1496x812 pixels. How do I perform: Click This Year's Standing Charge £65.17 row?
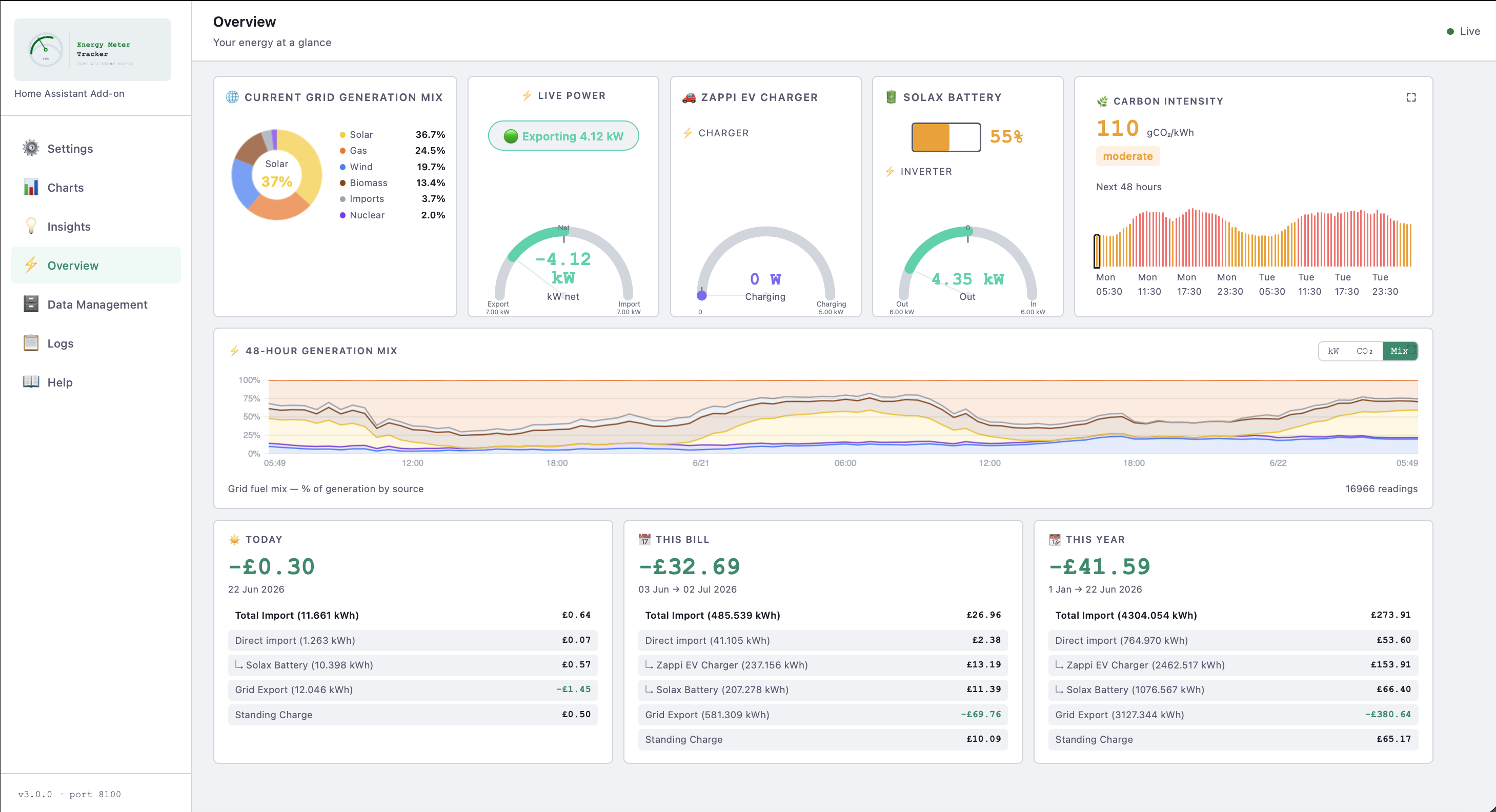[x=1234, y=739]
